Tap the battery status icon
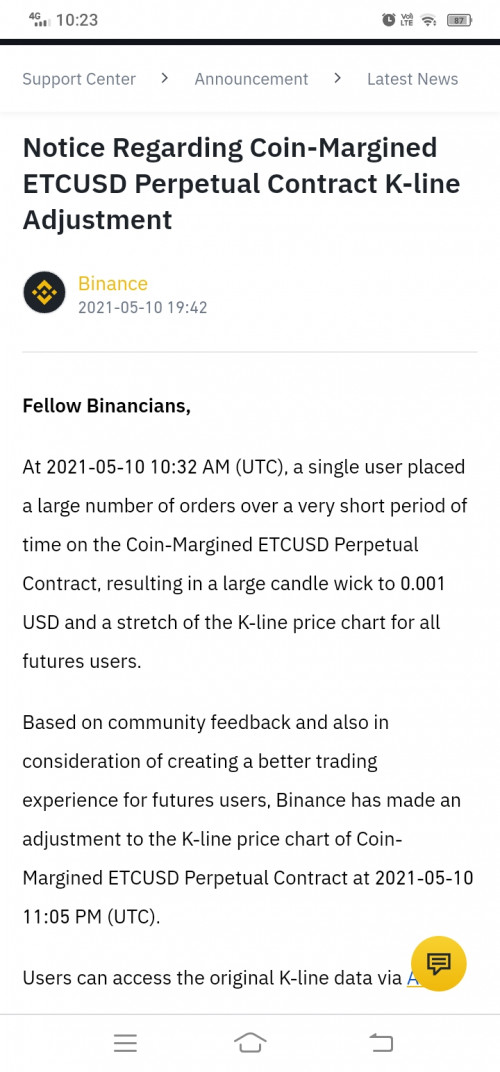 (x=460, y=21)
